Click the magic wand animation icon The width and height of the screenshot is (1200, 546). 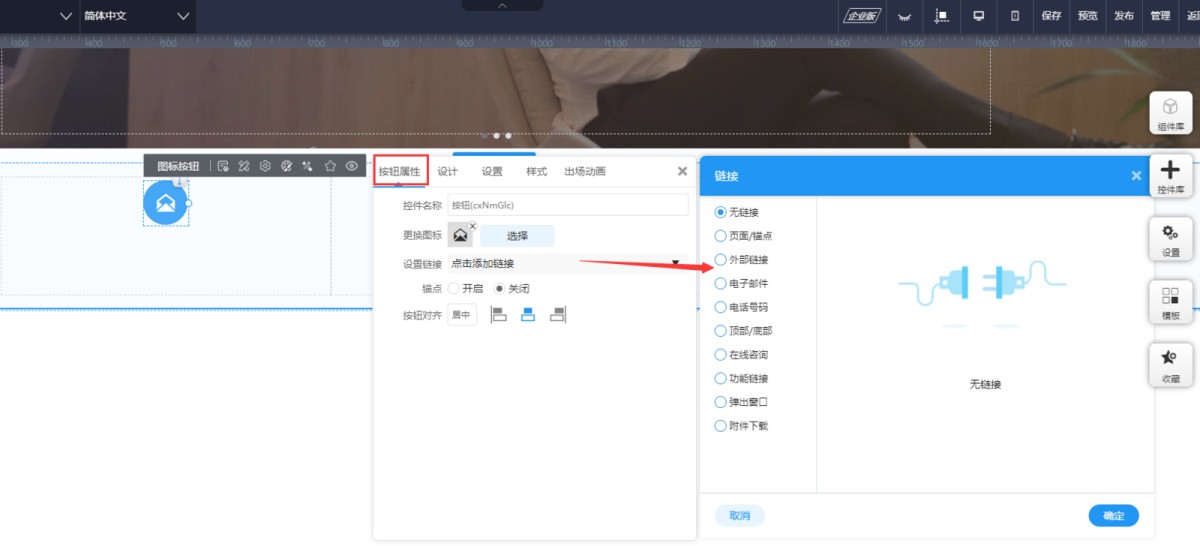[308, 166]
